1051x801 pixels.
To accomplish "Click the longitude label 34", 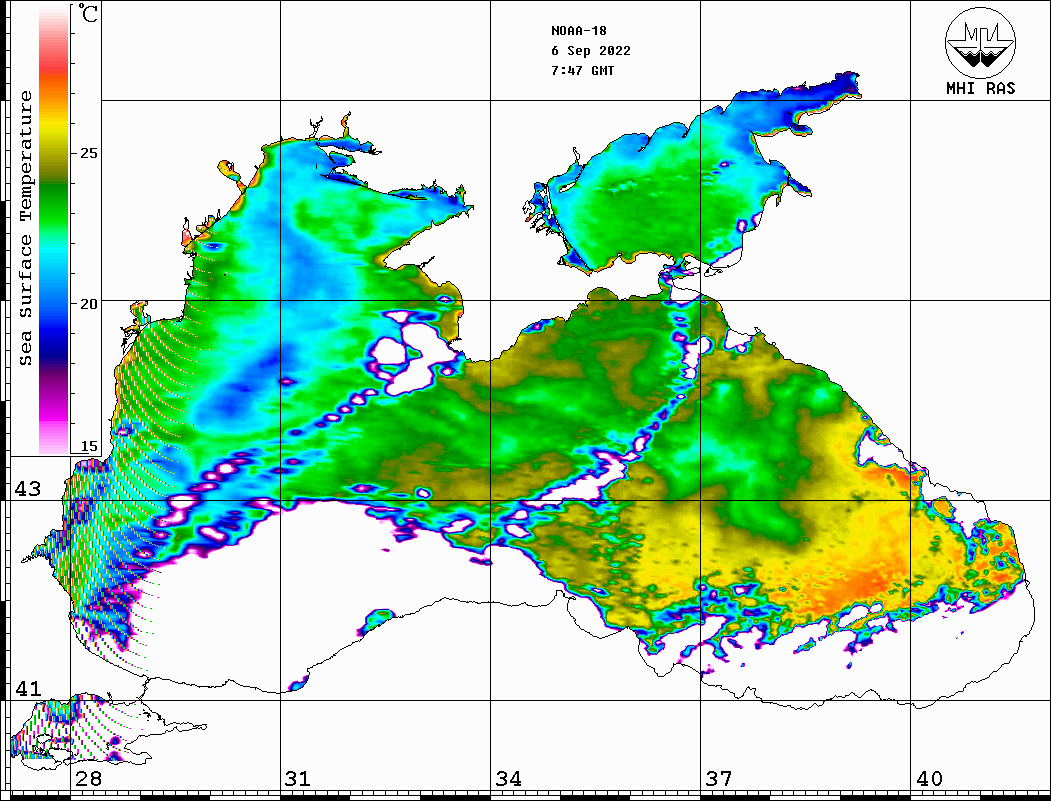I will click(x=508, y=778).
